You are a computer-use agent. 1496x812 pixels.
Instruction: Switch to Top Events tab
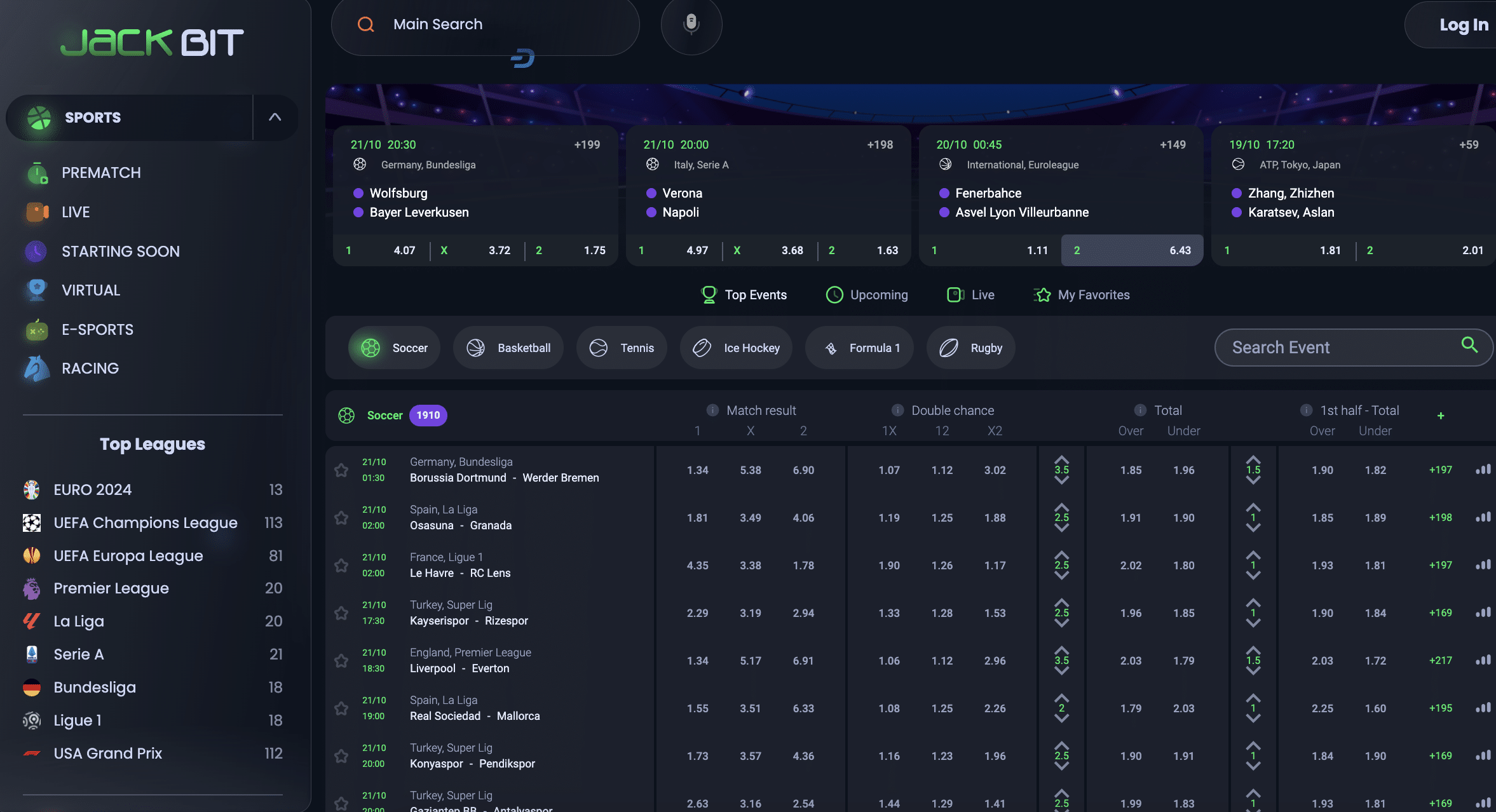coord(744,295)
